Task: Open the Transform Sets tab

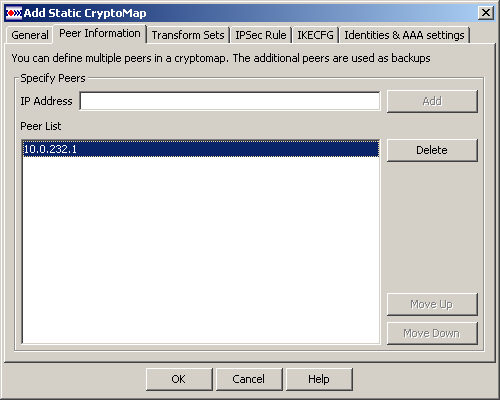Action: pyautogui.click(x=188, y=35)
